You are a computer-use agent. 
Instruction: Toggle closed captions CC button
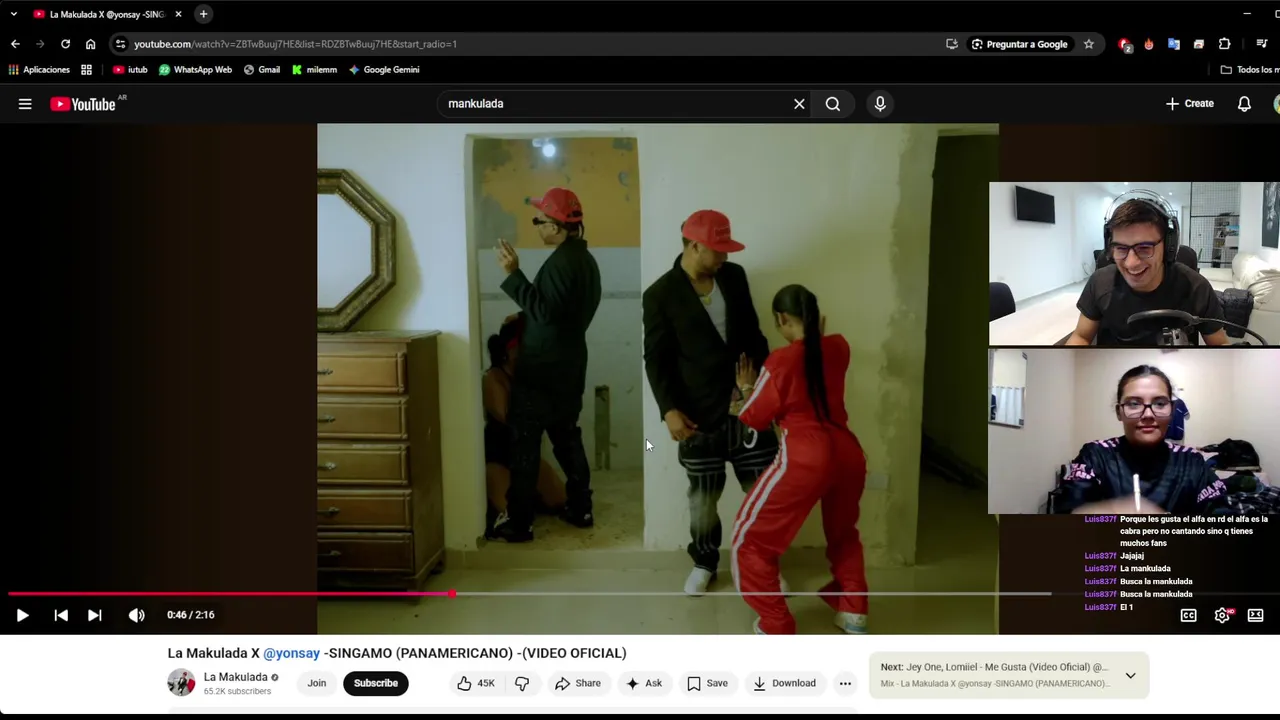pyautogui.click(x=1188, y=615)
